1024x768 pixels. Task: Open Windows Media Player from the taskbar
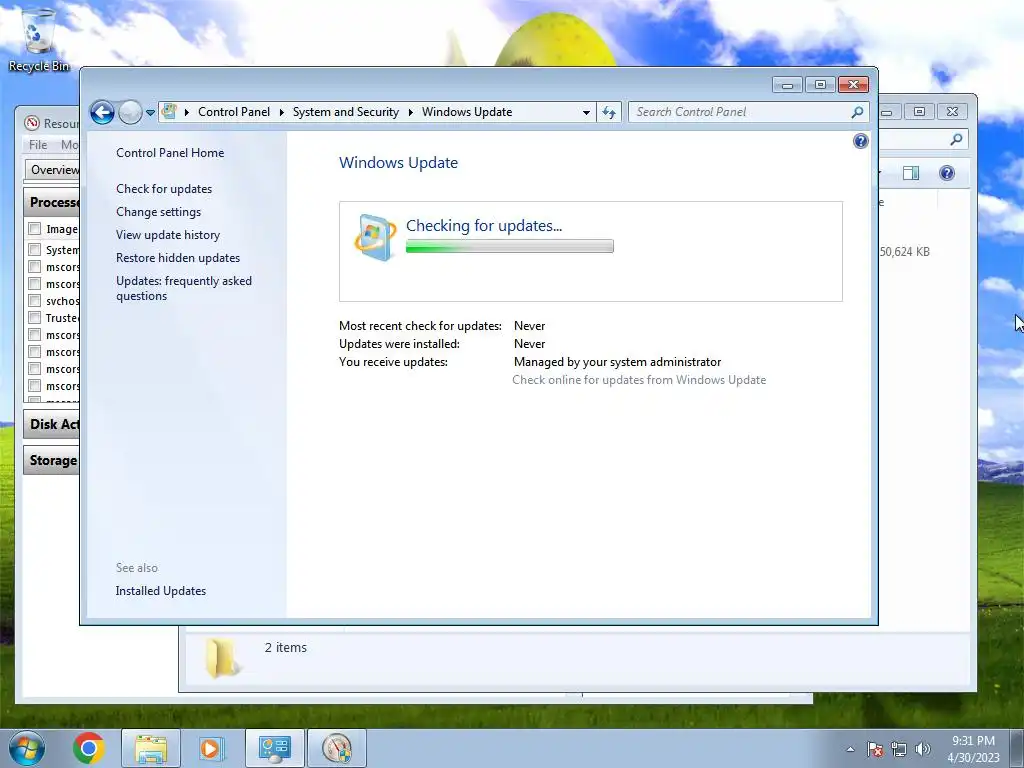(210, 748)
